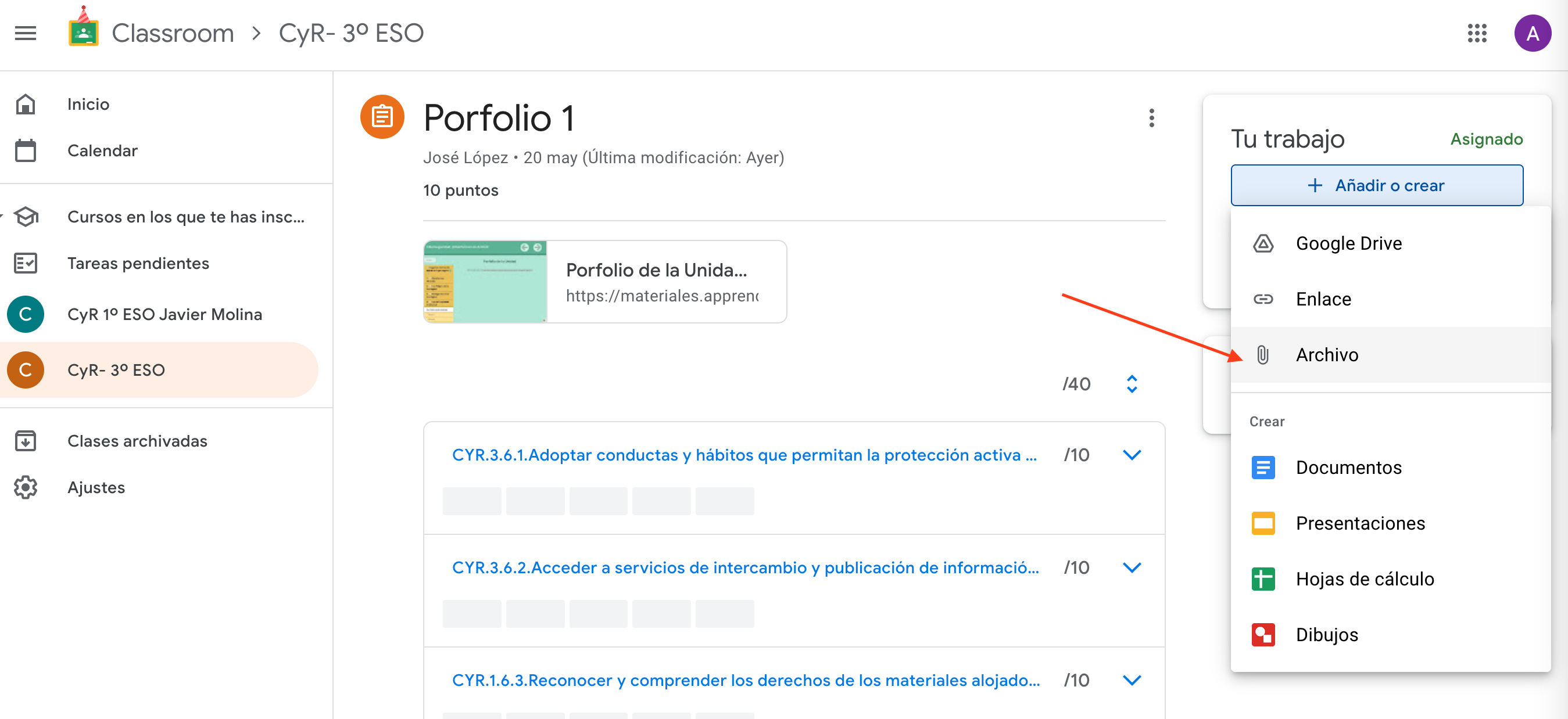Create a new Hojas de cálculo file
Screen dimensions: 1568x719
[x=1363, y=578]
